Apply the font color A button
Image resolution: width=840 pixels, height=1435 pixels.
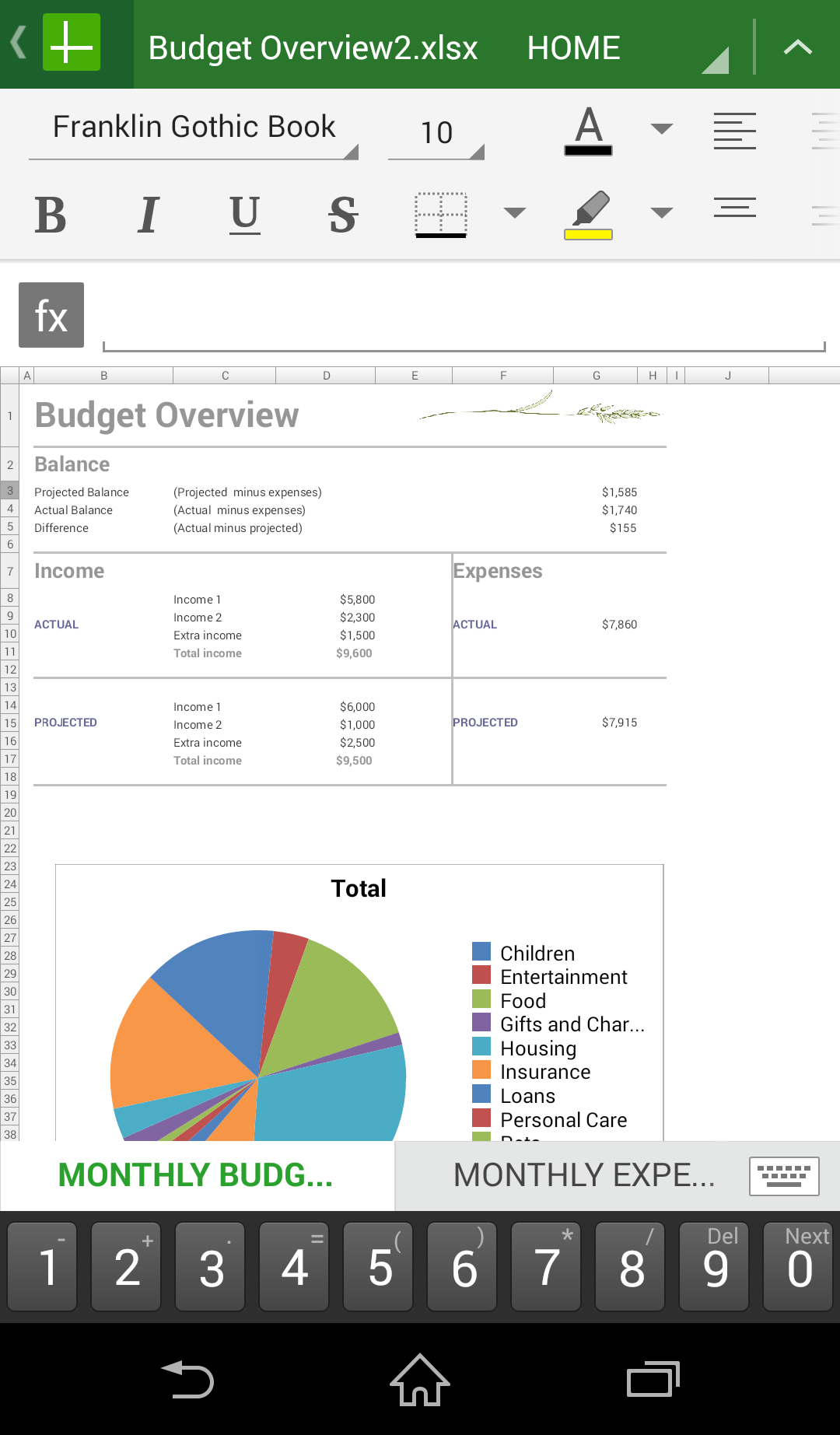point(588,131)
